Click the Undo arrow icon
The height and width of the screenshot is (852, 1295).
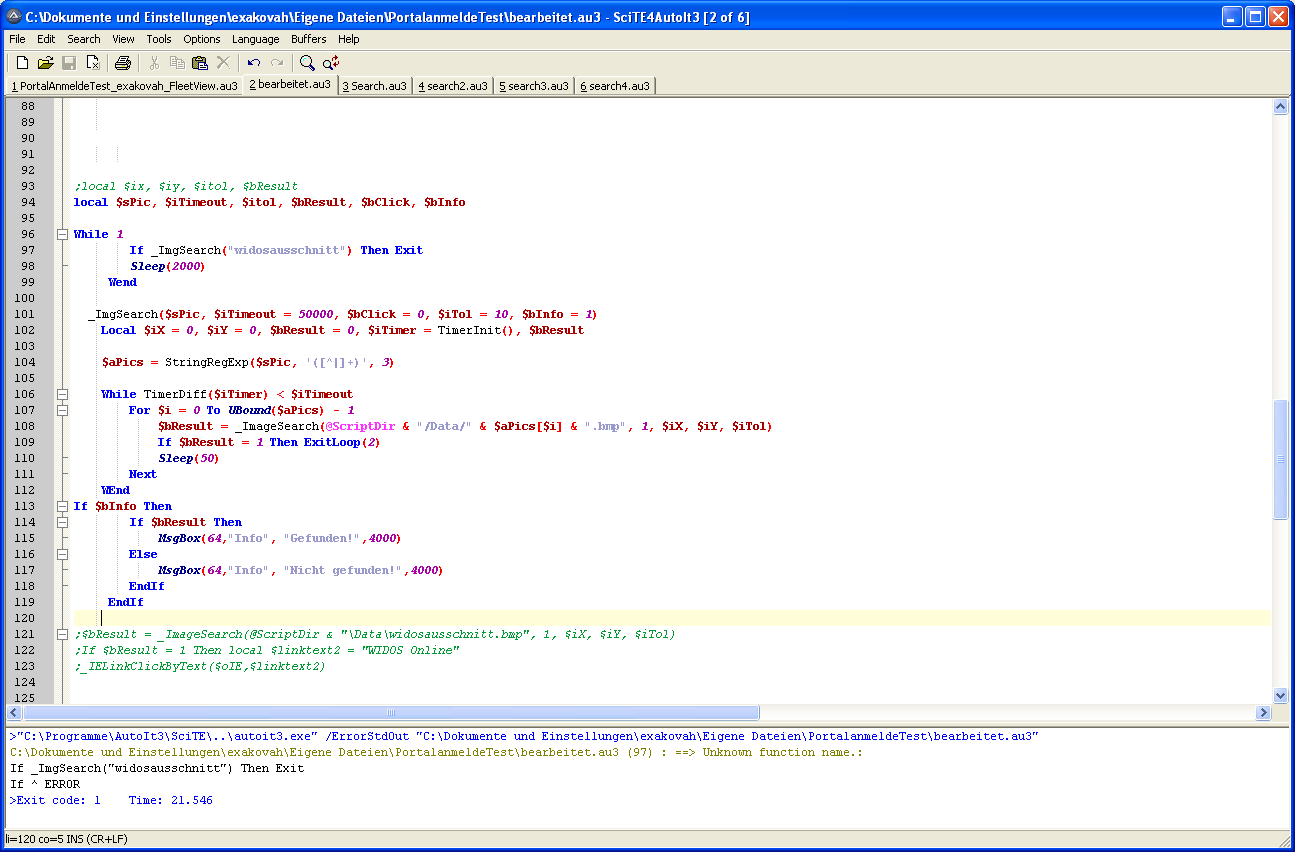pos(254,63)
